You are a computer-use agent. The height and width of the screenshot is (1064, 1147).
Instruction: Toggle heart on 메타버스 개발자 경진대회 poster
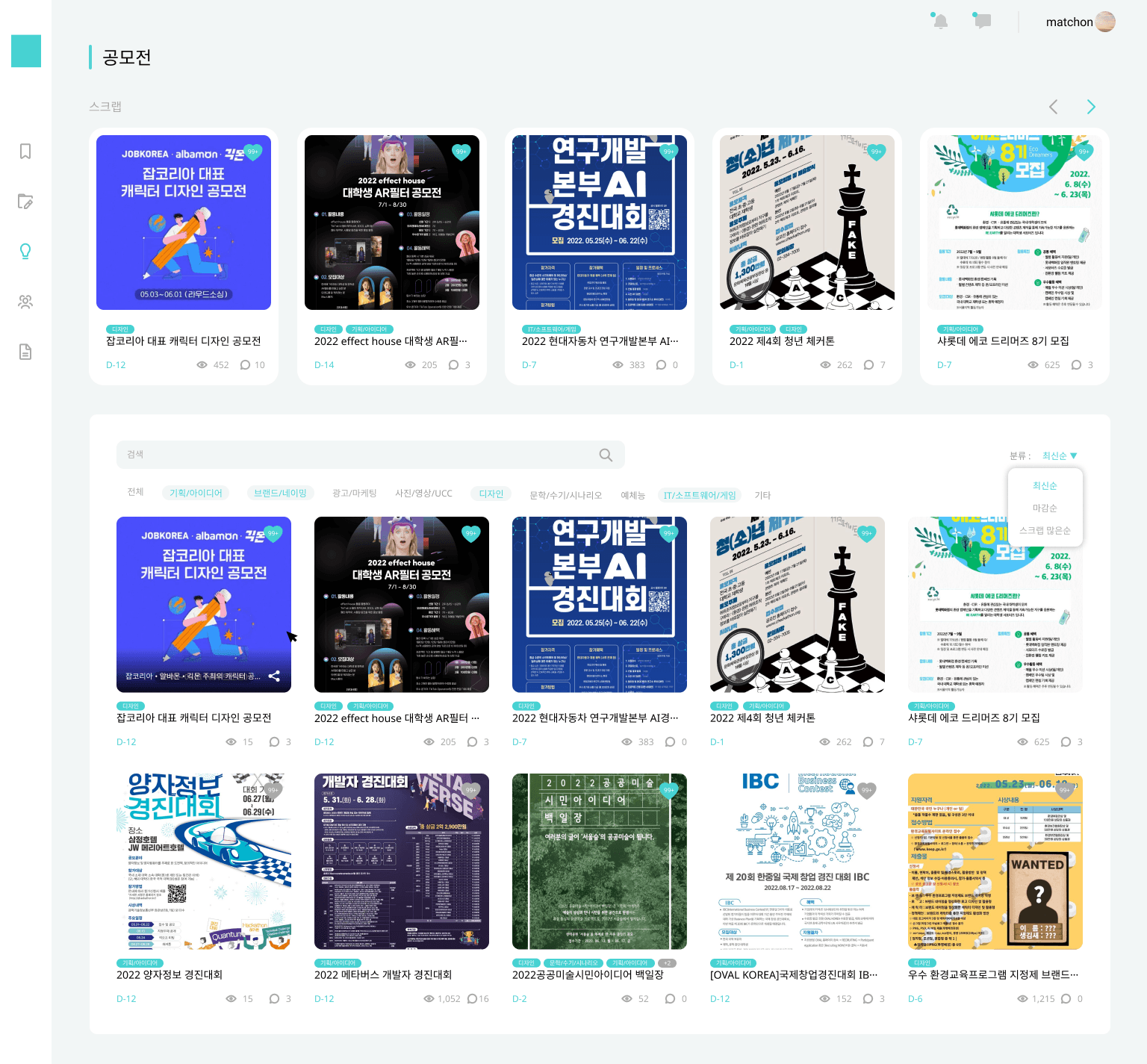tap(471, 791)
